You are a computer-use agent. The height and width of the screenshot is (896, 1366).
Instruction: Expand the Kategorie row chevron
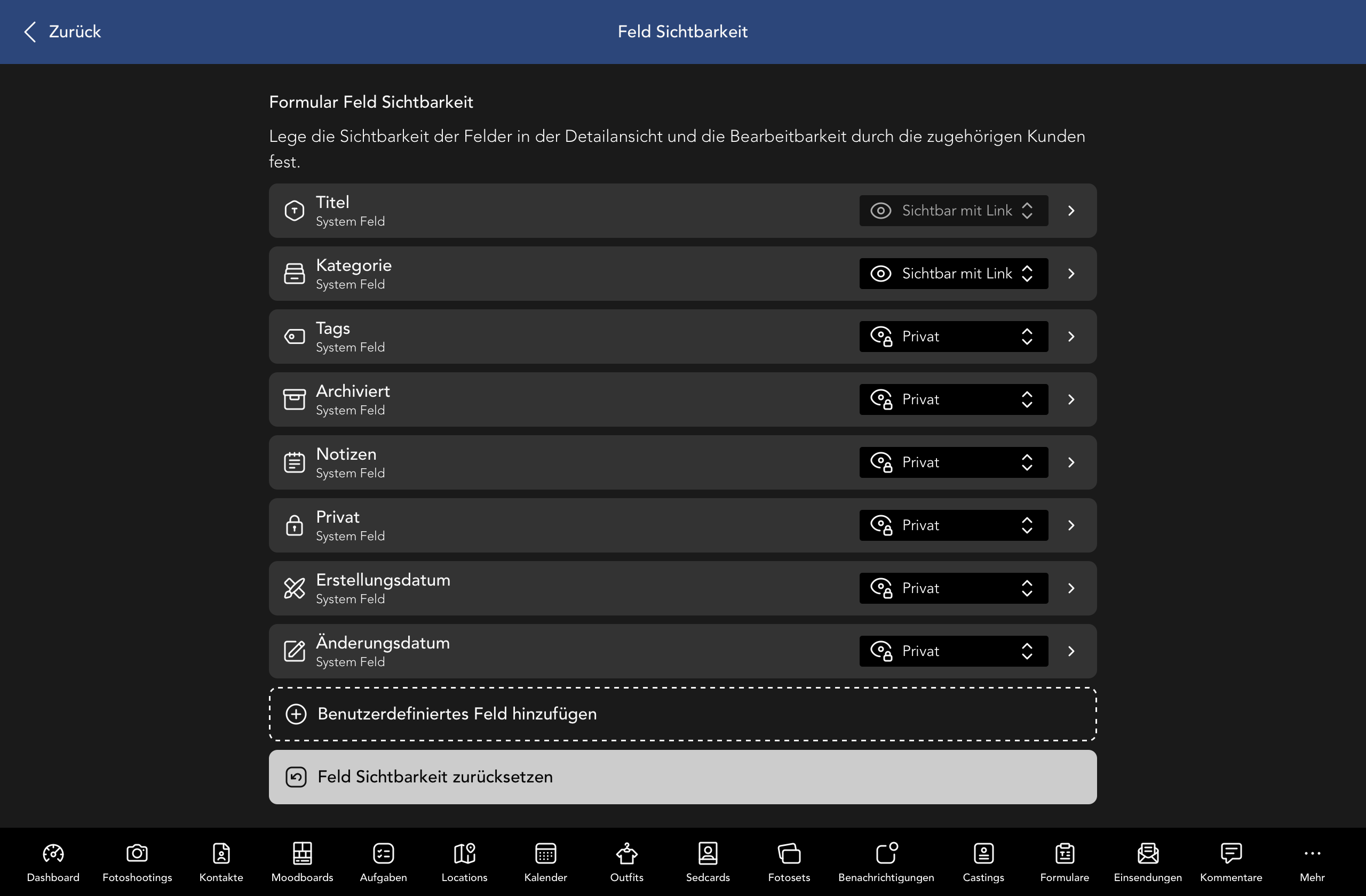pos(1071,274)
